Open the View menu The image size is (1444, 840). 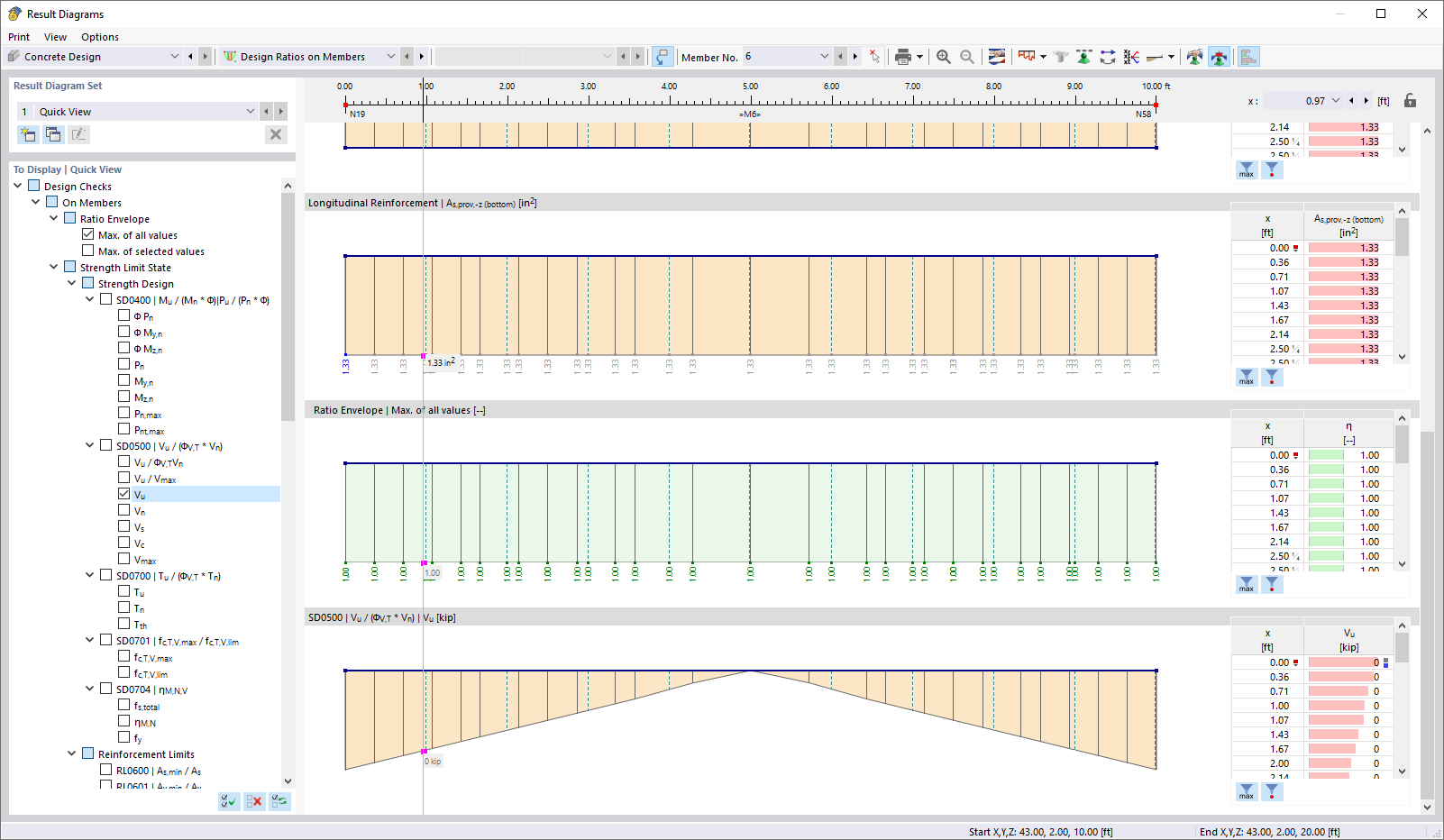tap(56, 37)
